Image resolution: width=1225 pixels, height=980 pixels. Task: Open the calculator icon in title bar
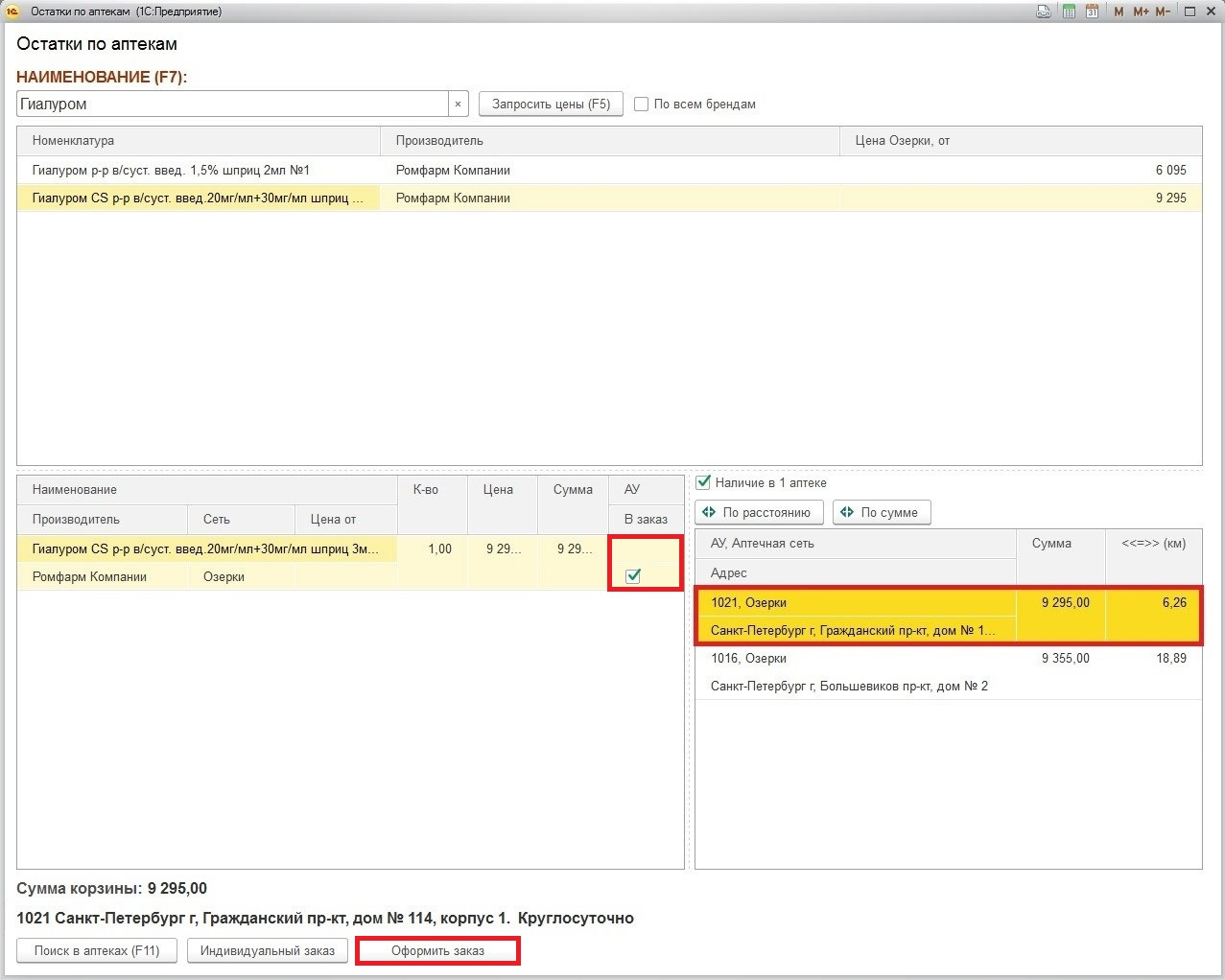pos(1069,12)
